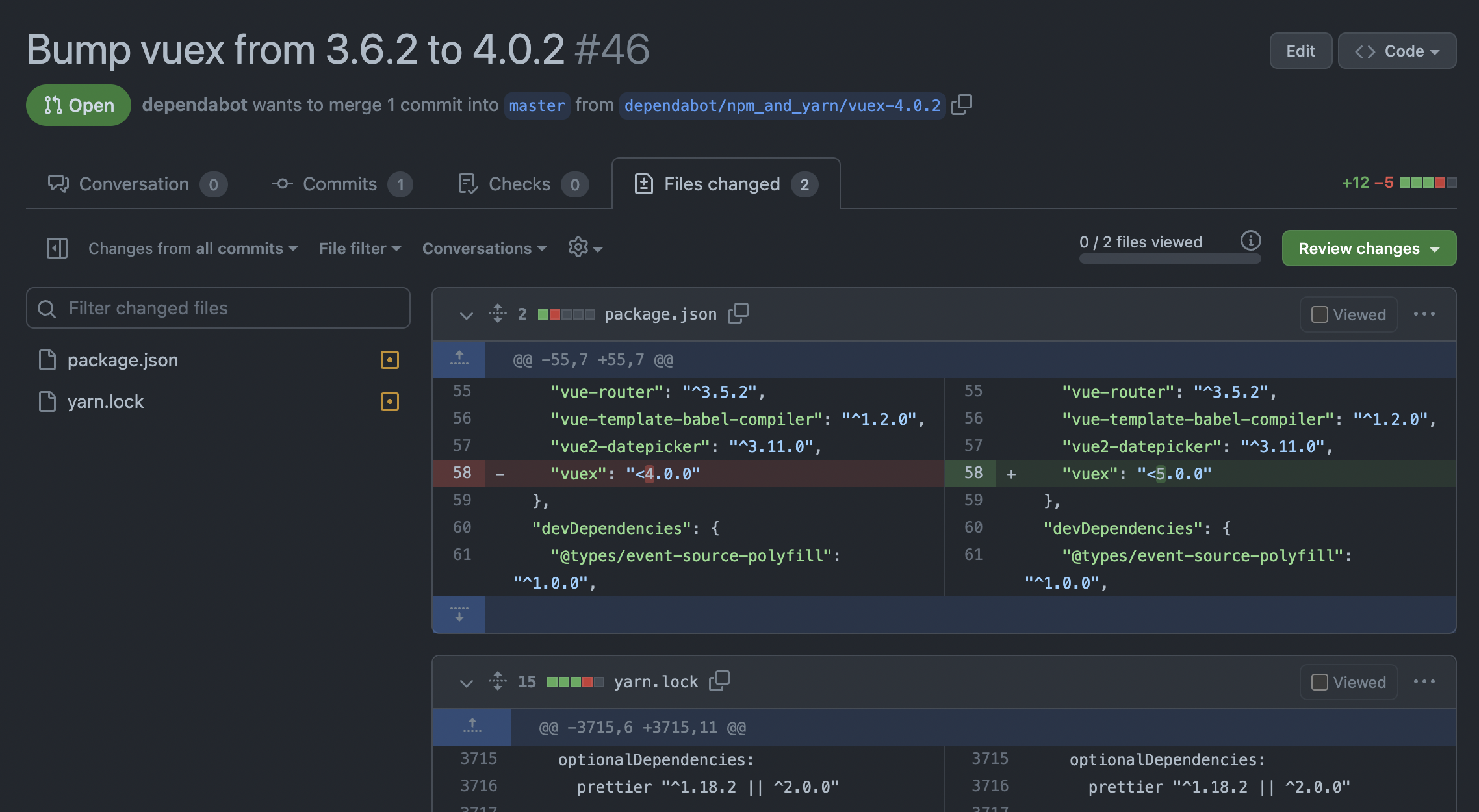Click the files viewed progress bar
Image resolution: width=1479 pixels, height=812 pixels.
(x=1169, y=258)
